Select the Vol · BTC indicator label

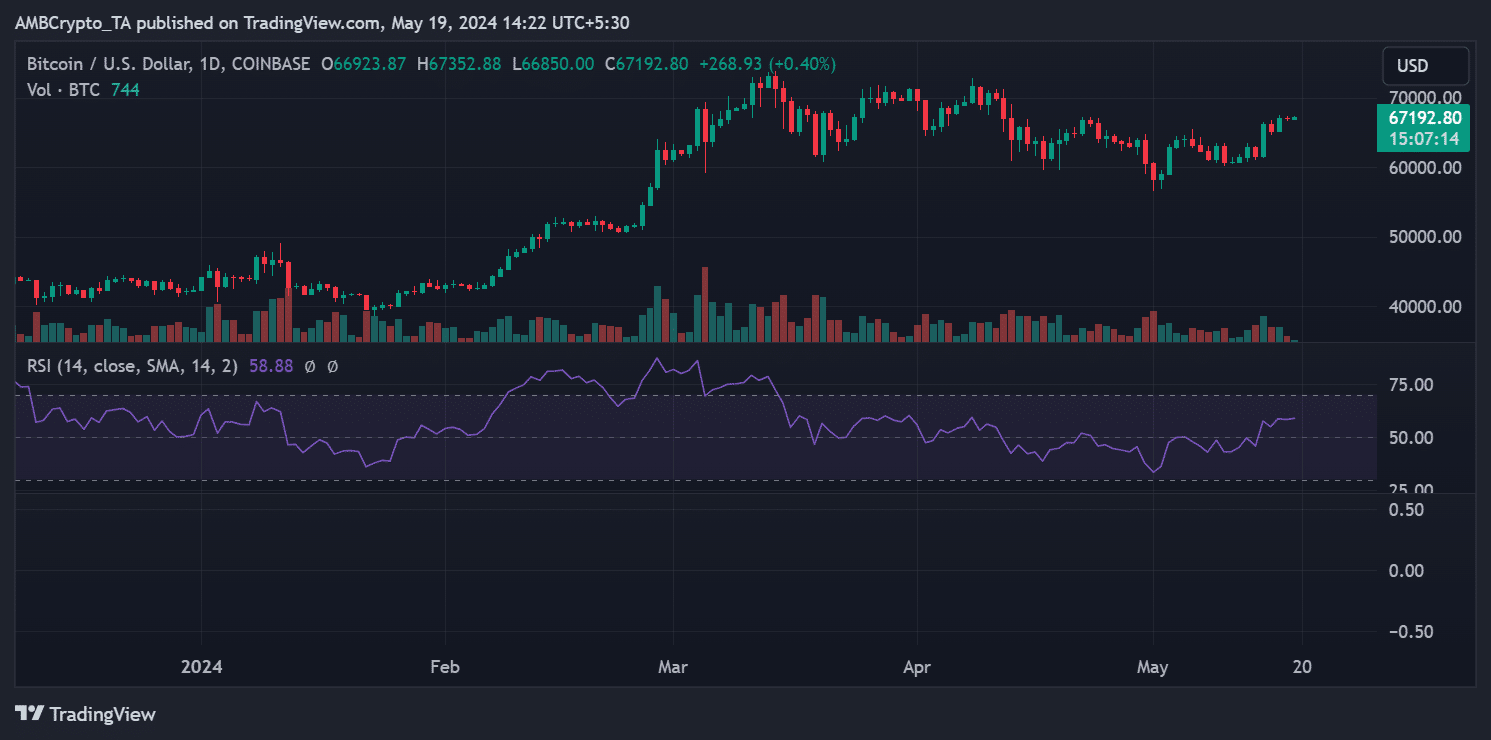pos(65,90)
